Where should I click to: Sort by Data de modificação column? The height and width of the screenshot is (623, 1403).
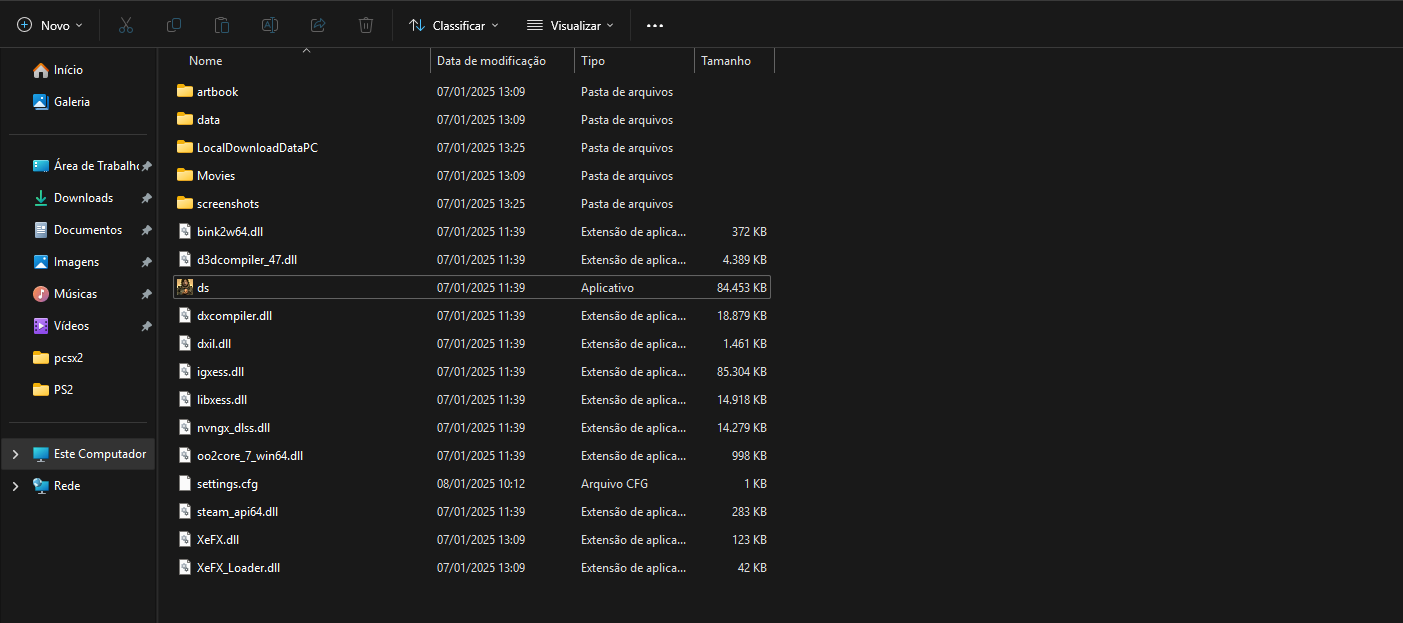[491, 61]
